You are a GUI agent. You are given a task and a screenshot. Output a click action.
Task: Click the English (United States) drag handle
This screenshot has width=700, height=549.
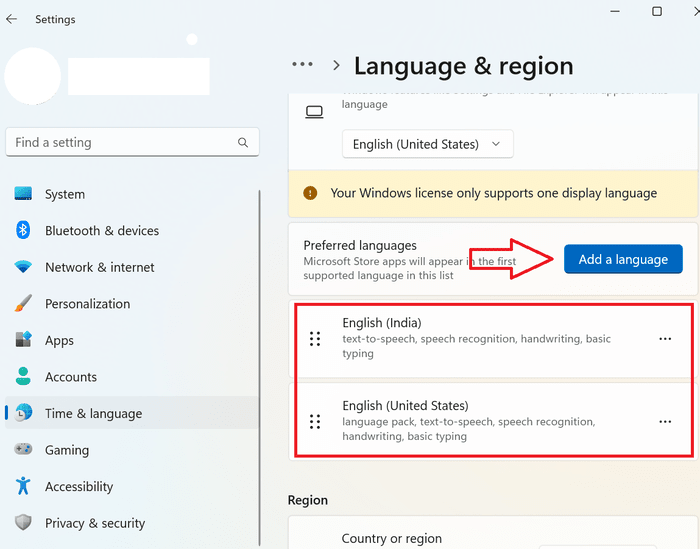[315, 422]
